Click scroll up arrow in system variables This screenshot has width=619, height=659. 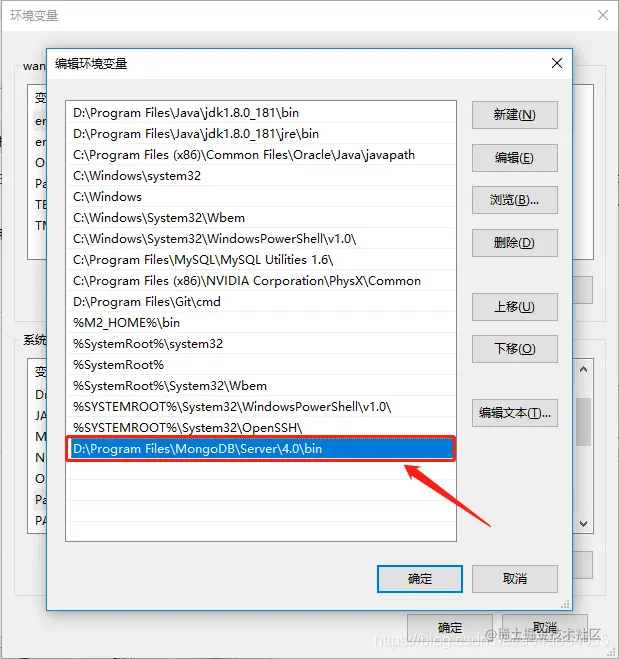(583, 369)
